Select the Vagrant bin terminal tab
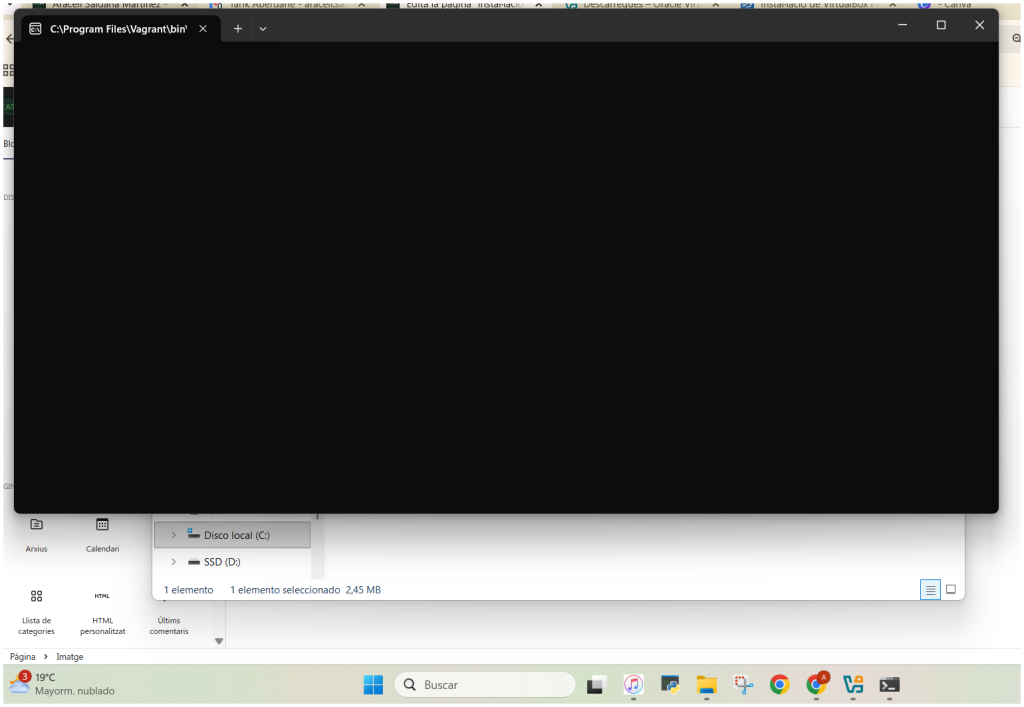 115,29
